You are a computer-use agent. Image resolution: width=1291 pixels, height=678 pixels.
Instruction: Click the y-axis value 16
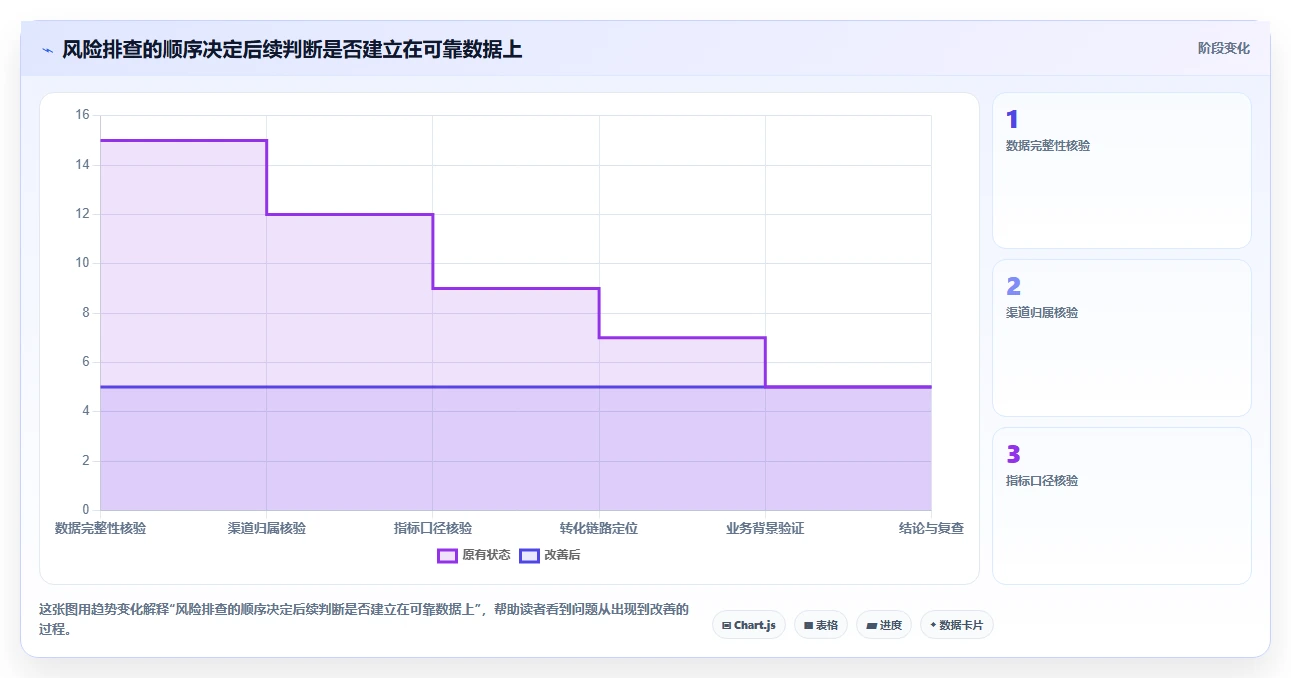click(83, 115)
